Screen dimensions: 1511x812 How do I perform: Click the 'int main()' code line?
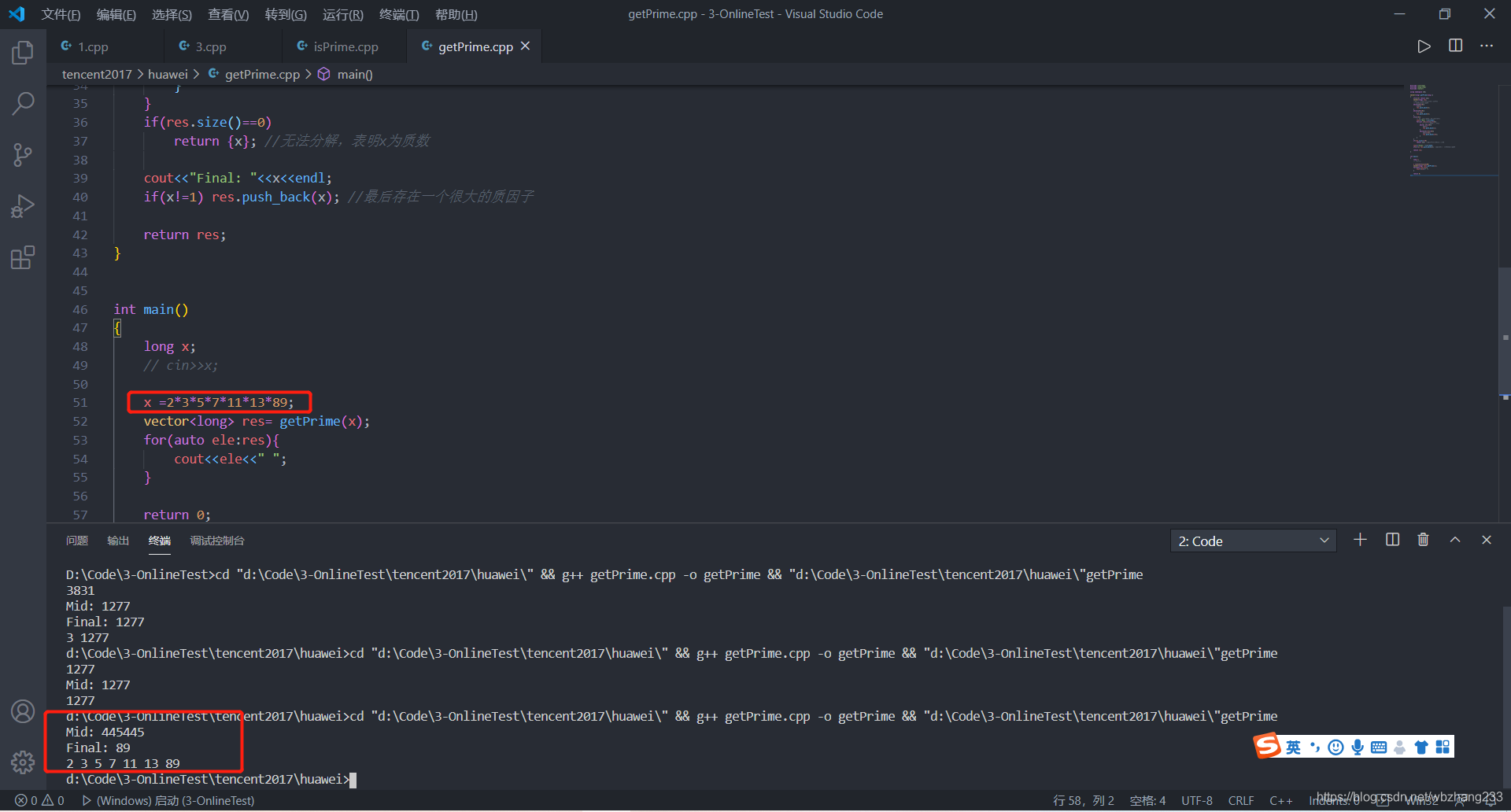point(151,309)
